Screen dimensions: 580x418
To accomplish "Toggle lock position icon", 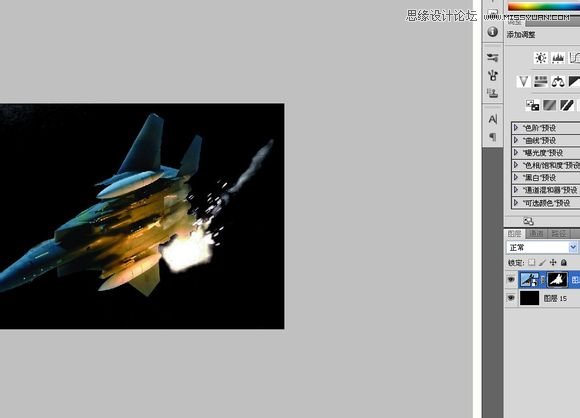I will (x=553, y=262).
